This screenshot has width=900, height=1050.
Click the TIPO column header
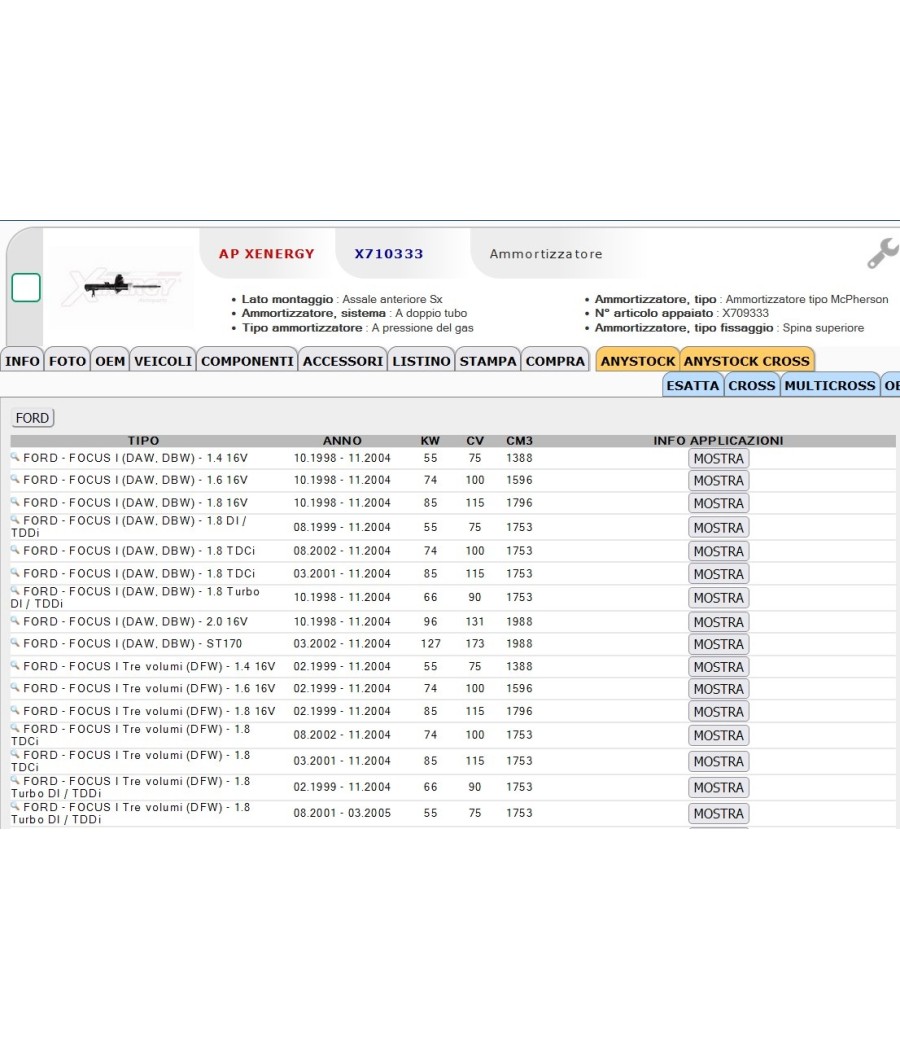click(x=143, y=441)
